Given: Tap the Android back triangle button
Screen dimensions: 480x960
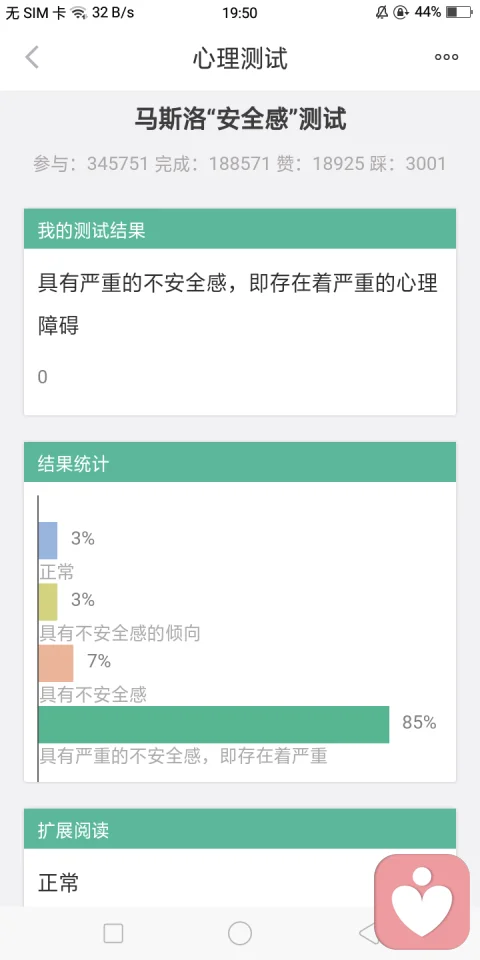Looking at the screenshot, I should [x=367, y=933].
